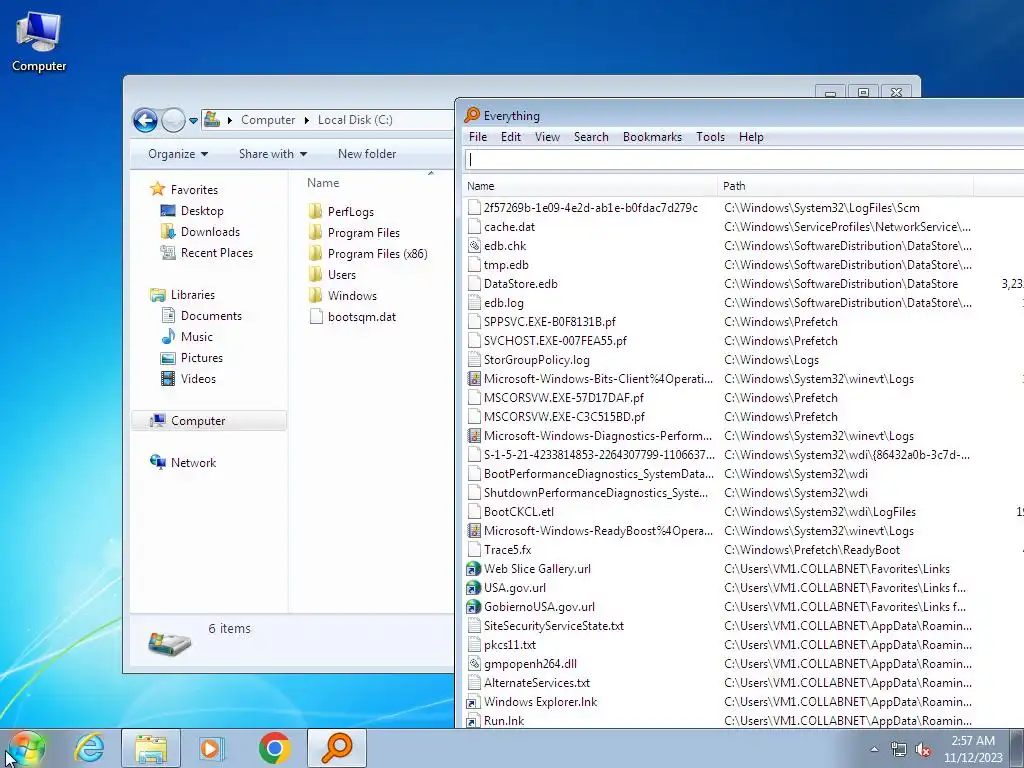Open Everything Help menu
Screen dimensions: 1024x768
tap(751, 137)
